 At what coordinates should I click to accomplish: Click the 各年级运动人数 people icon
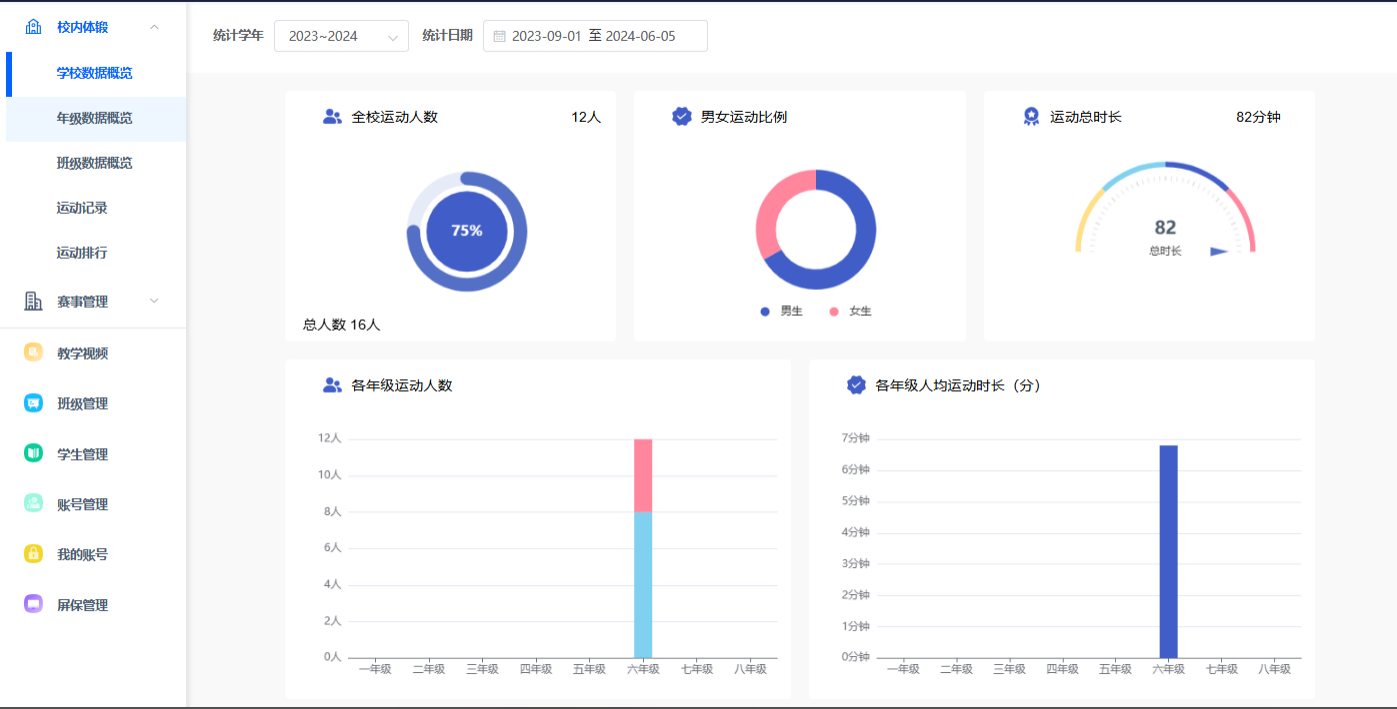pyautogui.click(x=332, y=385)
